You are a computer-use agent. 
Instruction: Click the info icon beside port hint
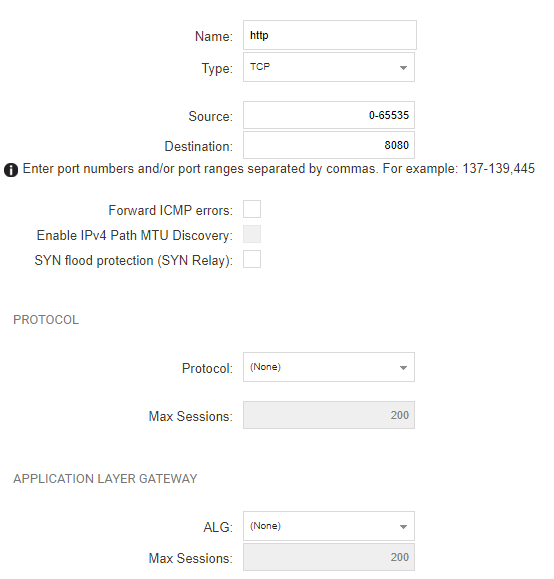[x=11, y=170]
